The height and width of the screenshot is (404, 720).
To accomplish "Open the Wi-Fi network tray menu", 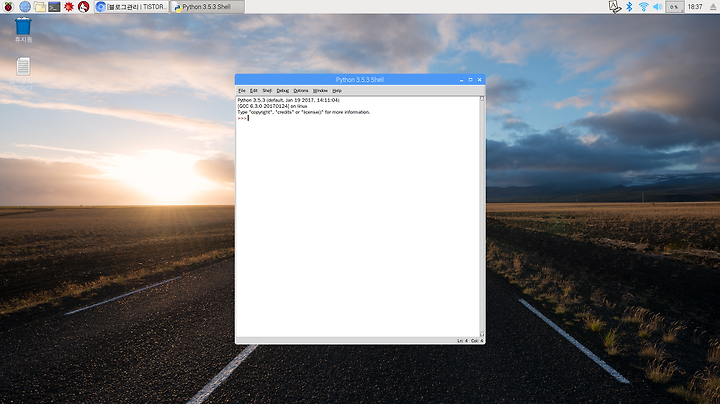I will tap(643, 6).
